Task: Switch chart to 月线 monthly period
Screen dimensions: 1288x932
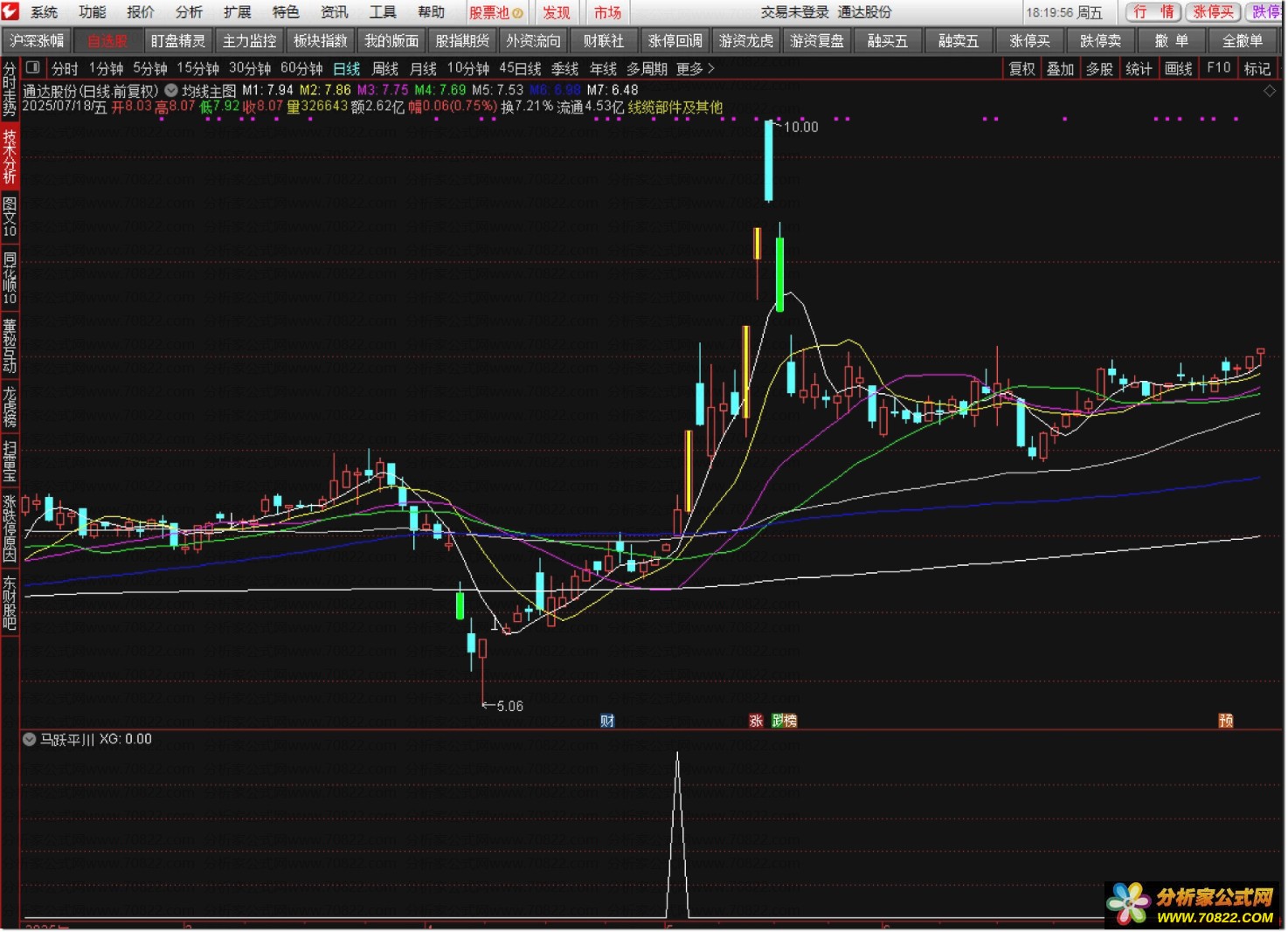Action: (424, 68)
